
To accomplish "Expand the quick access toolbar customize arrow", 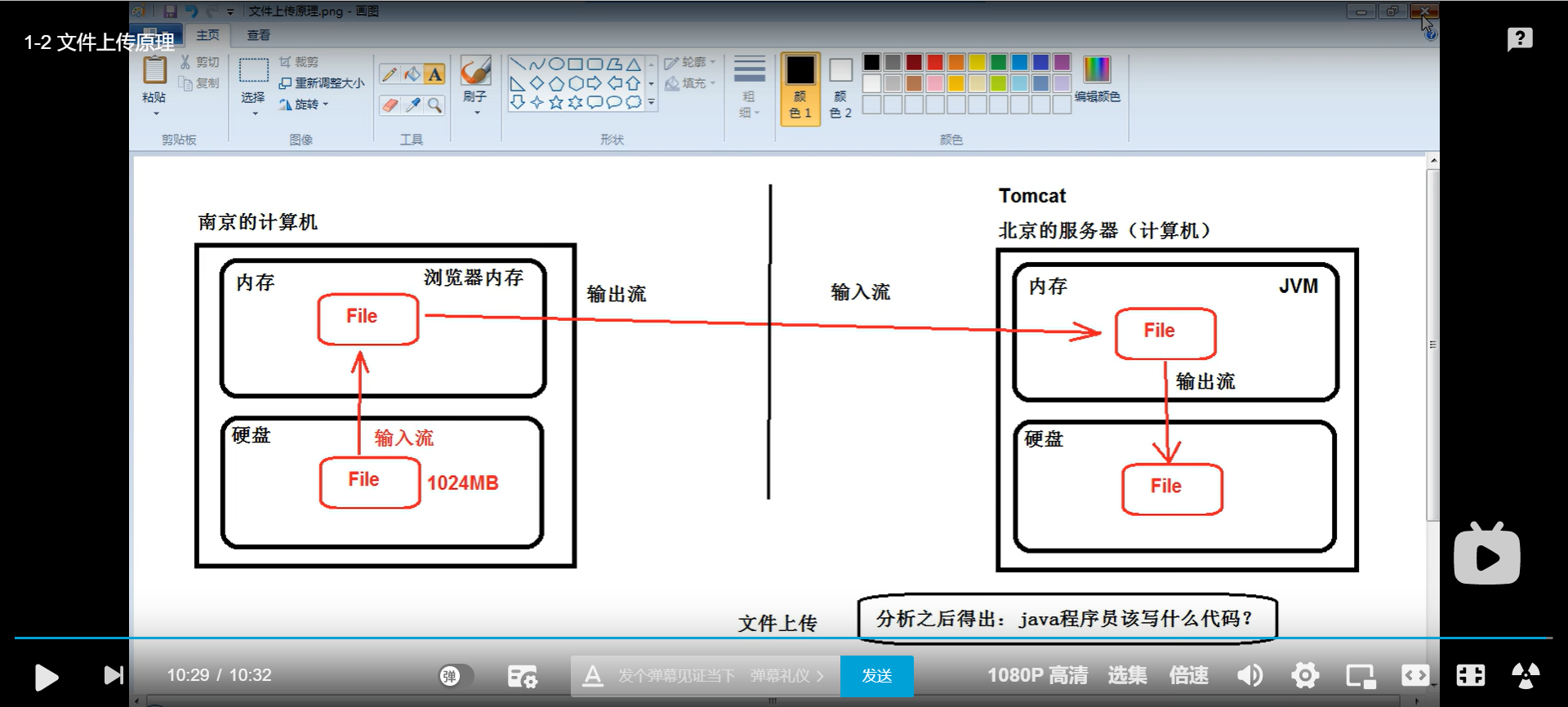I will (x=230, y=12).
